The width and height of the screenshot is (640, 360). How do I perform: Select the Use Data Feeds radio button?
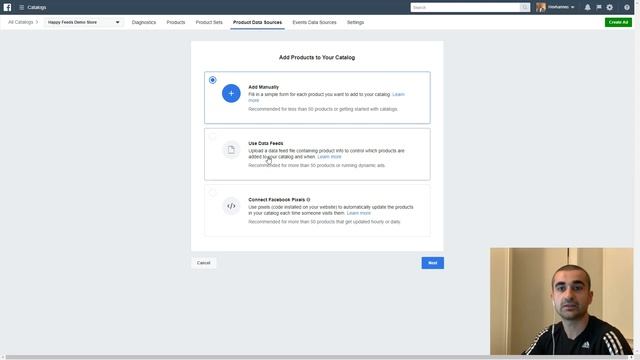click(x=212, y=136)
